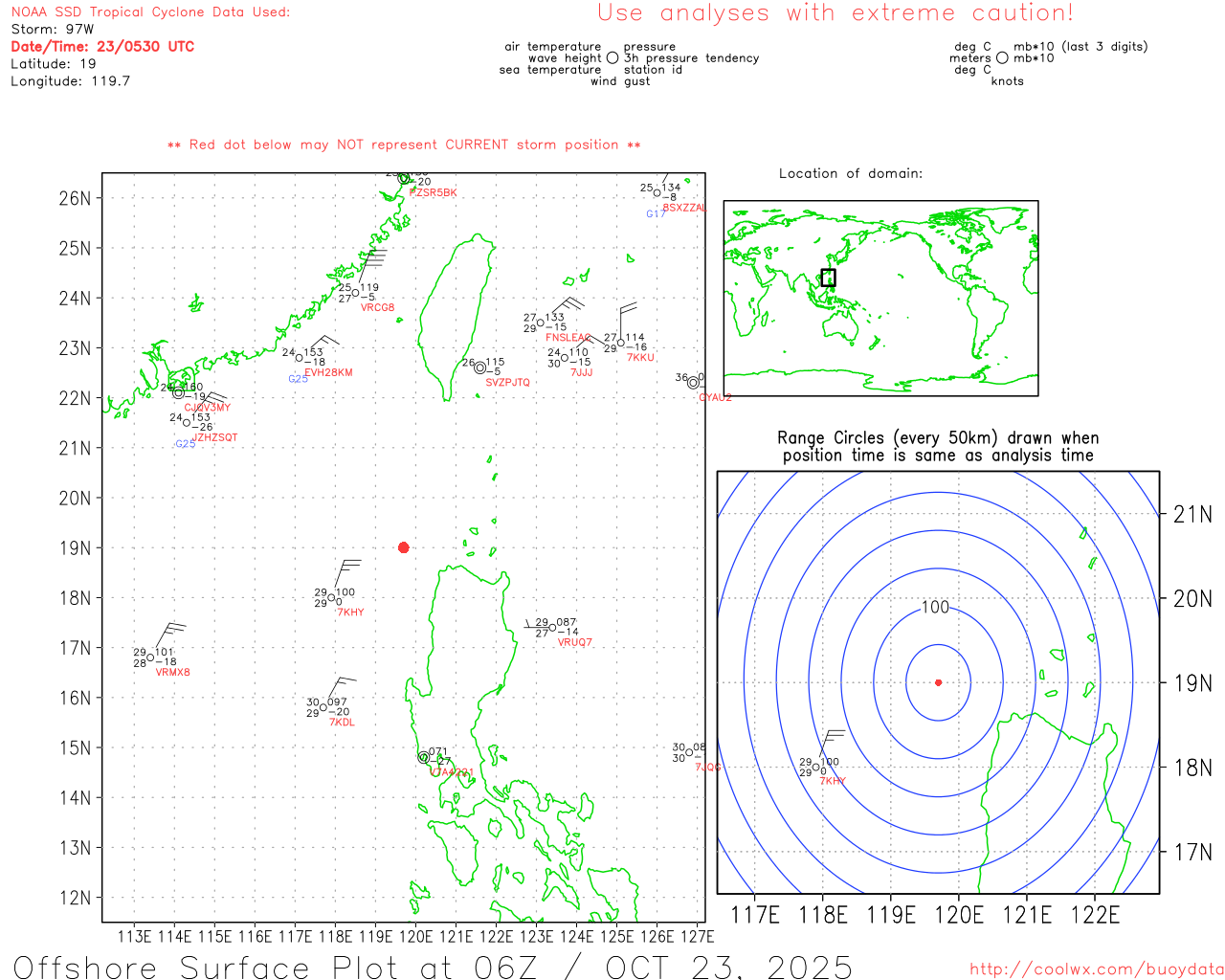The image size is (1225, 980).
Task: Open the coolwx.com/buoydata URL
Action: coord(1097,969)
